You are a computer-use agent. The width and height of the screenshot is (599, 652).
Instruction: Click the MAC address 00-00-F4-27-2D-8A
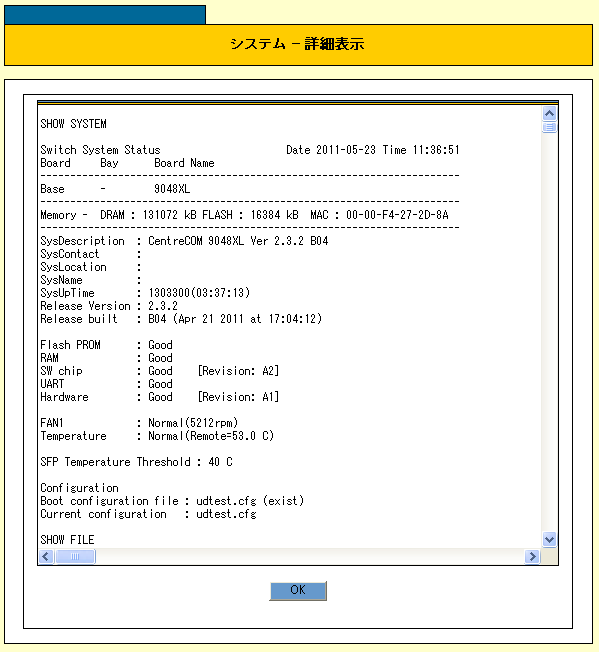397,215
